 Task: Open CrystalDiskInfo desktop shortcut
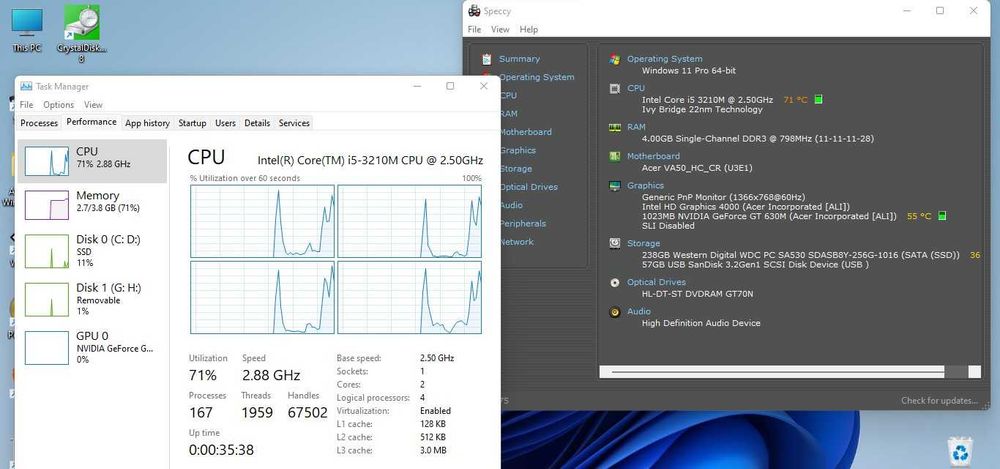(82, 33)
